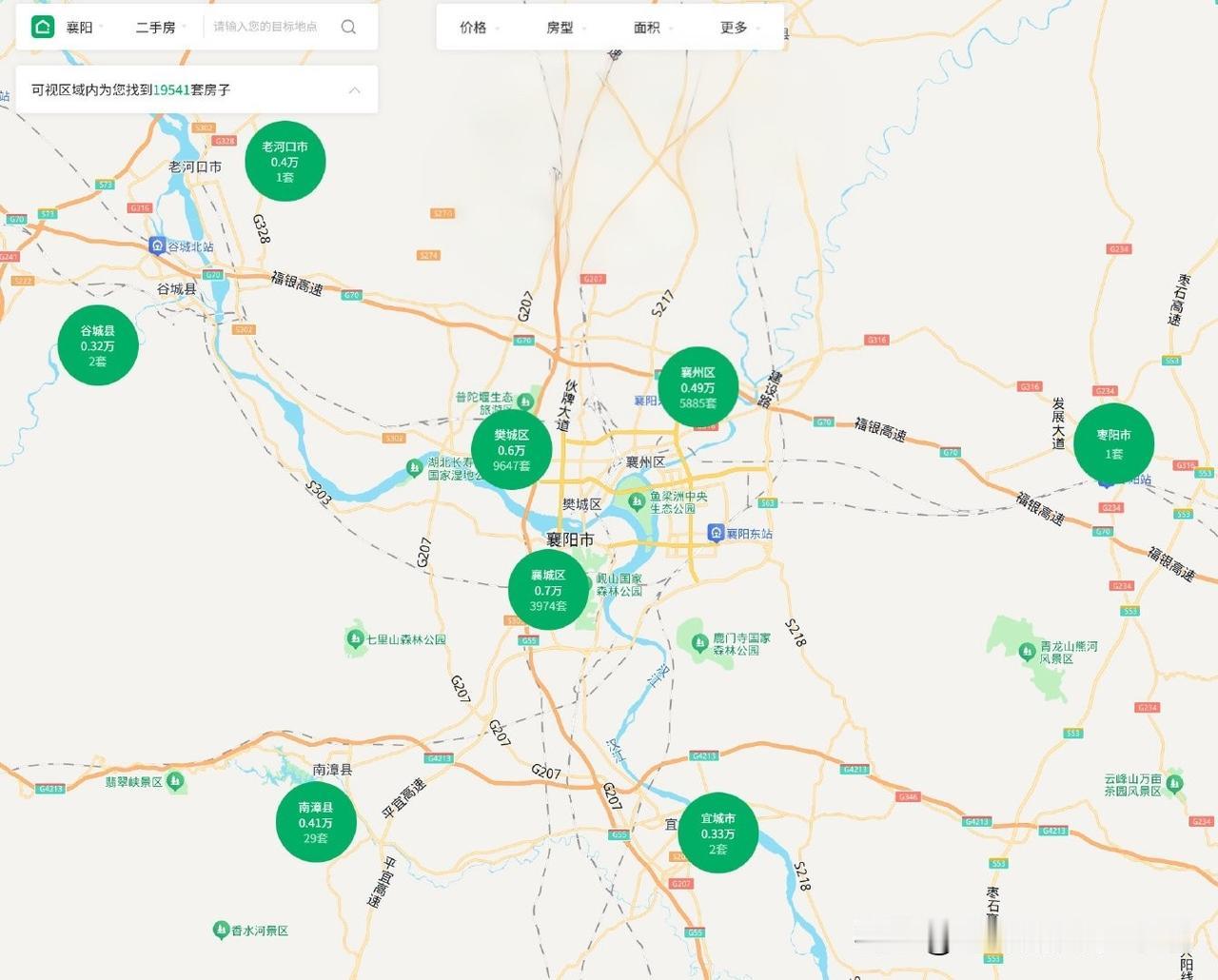Click the 伙牌大道 road label
Screen dimensions: 1218x980
[x=566, y=407]
